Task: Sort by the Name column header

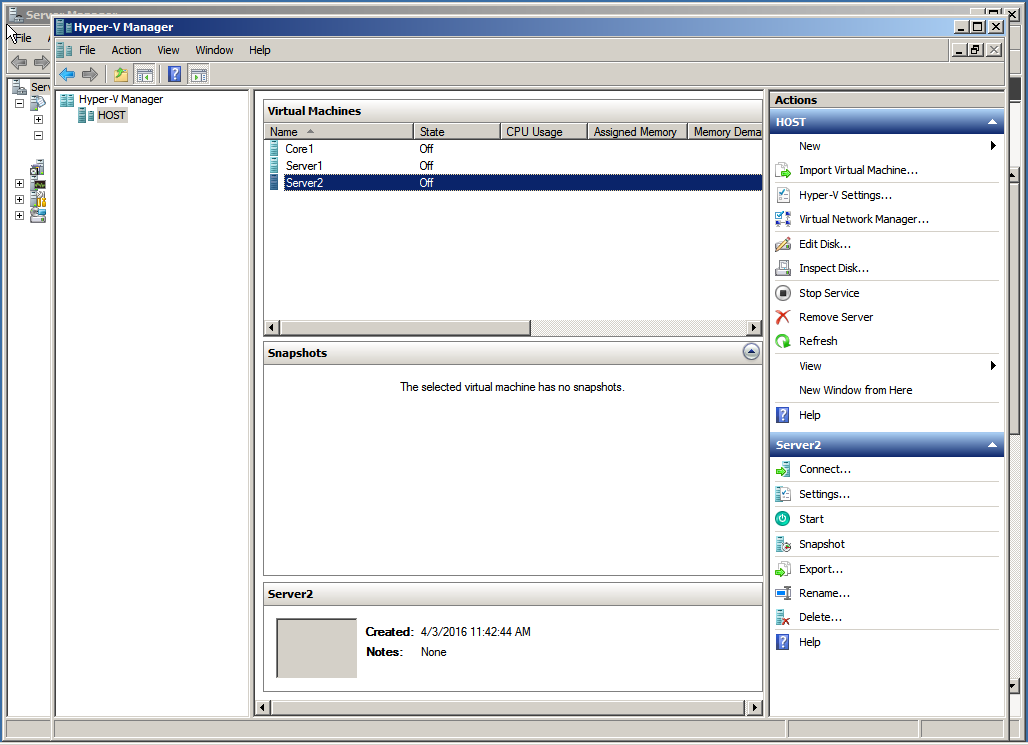Action: (339, 132)
